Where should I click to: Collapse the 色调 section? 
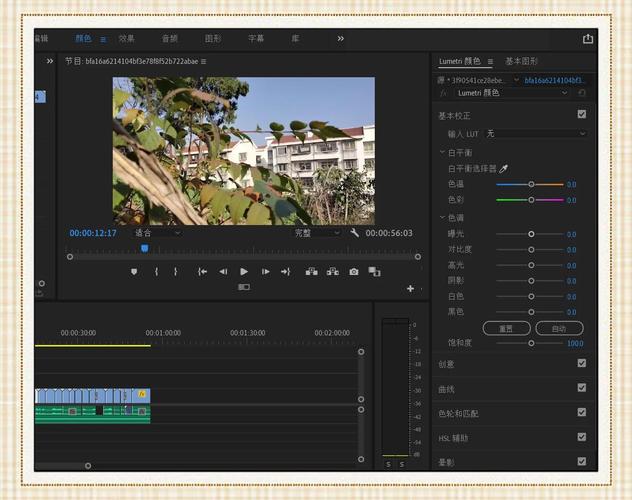442,218
